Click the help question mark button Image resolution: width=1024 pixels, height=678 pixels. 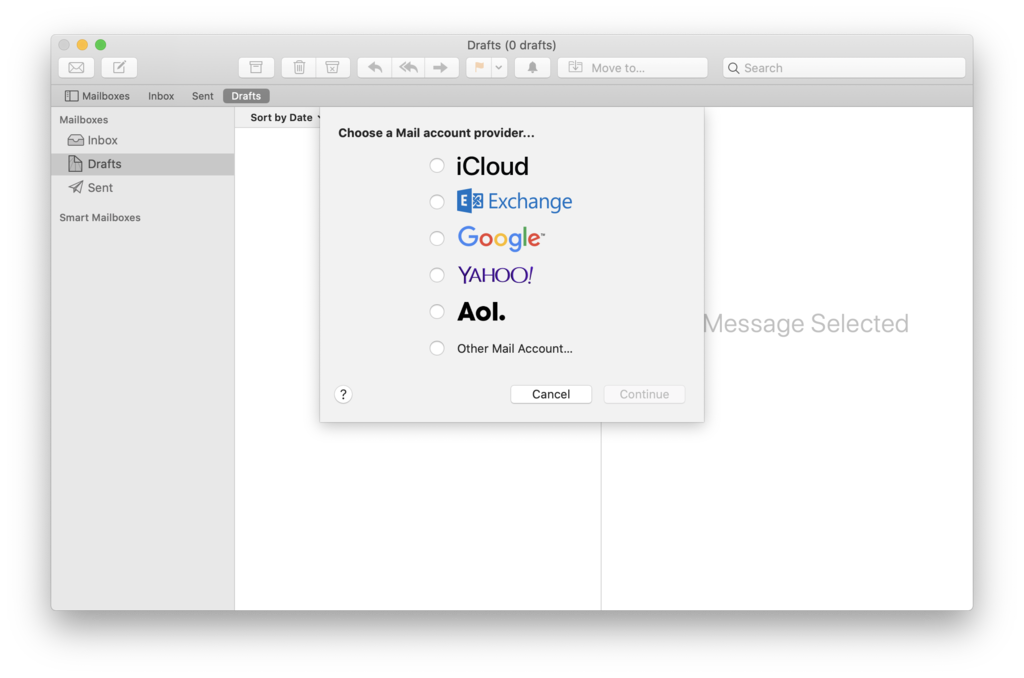tap(344, 395)
